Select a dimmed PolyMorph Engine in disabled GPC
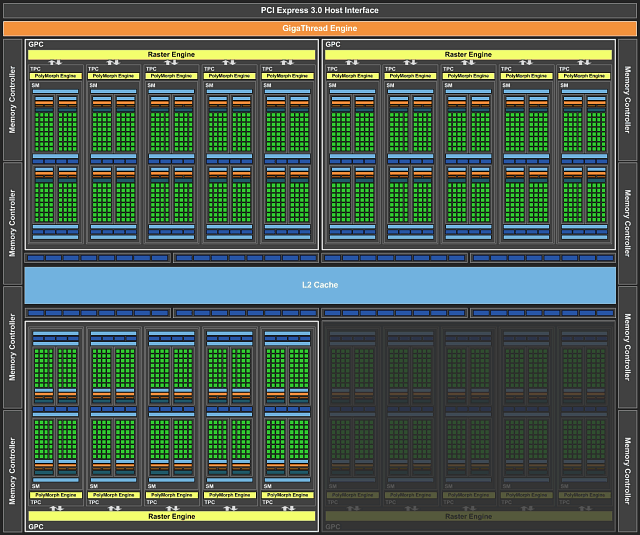 click(x=352, y=495)
